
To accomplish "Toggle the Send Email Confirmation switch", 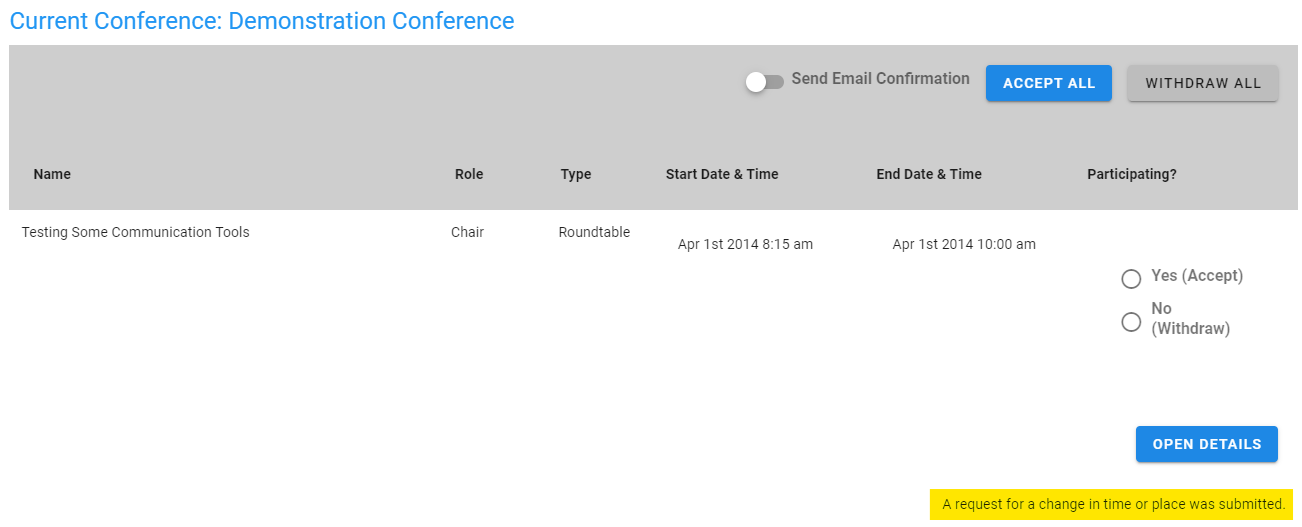I will (765, 82).
